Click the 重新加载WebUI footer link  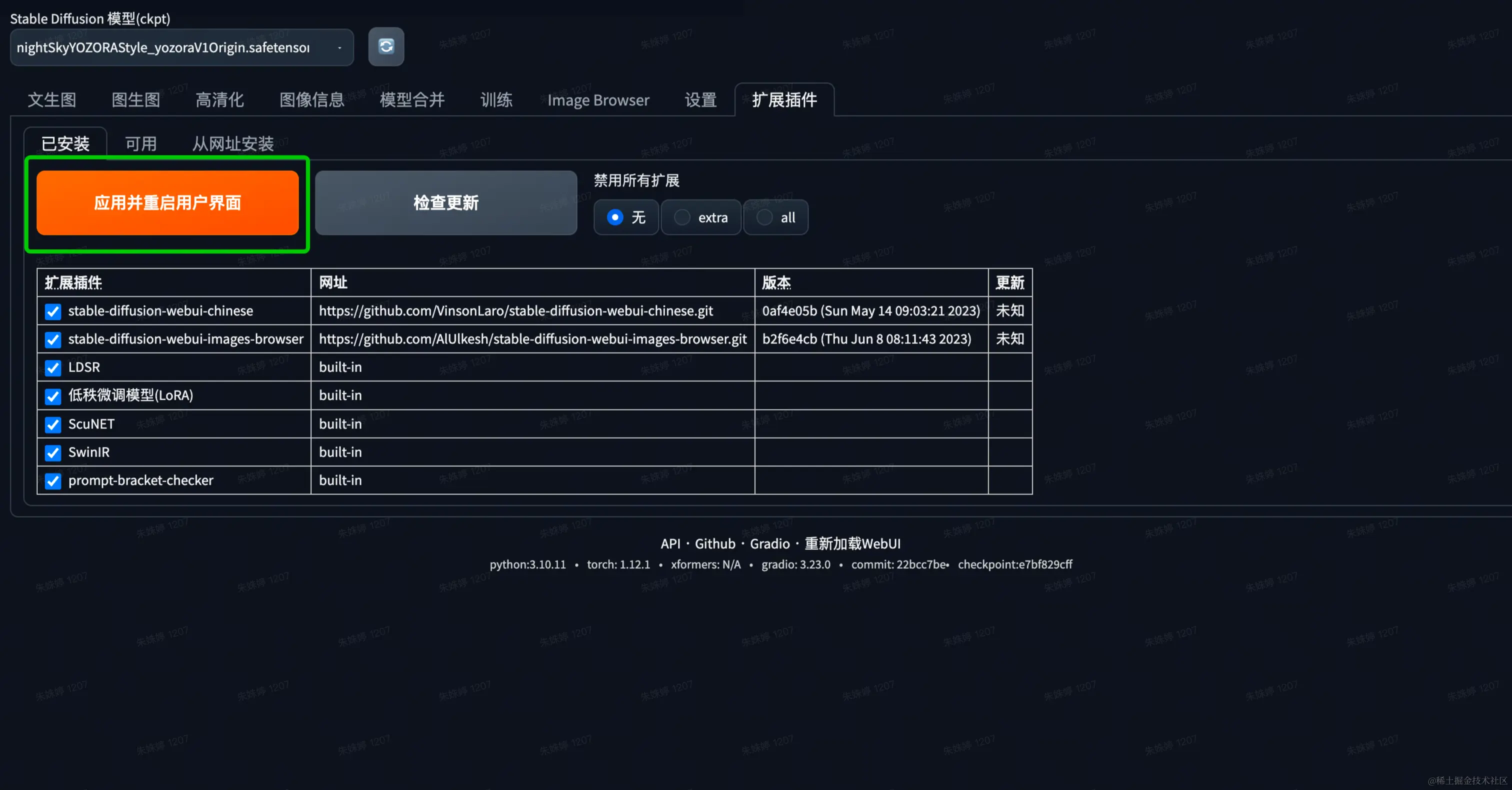click(852, 543)
